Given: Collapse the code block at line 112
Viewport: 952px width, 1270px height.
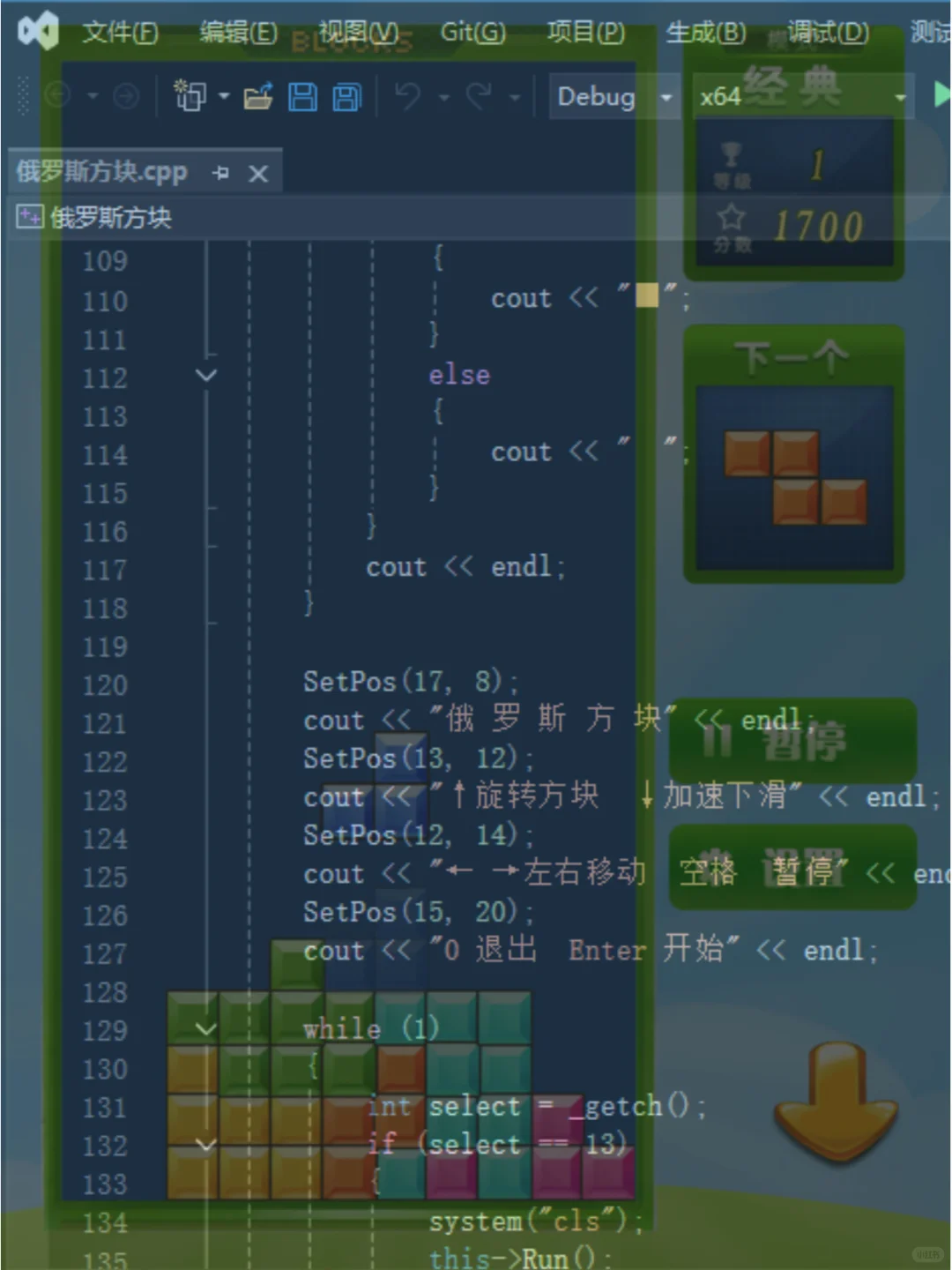Looking at the screenshot, I should point(206,376).
